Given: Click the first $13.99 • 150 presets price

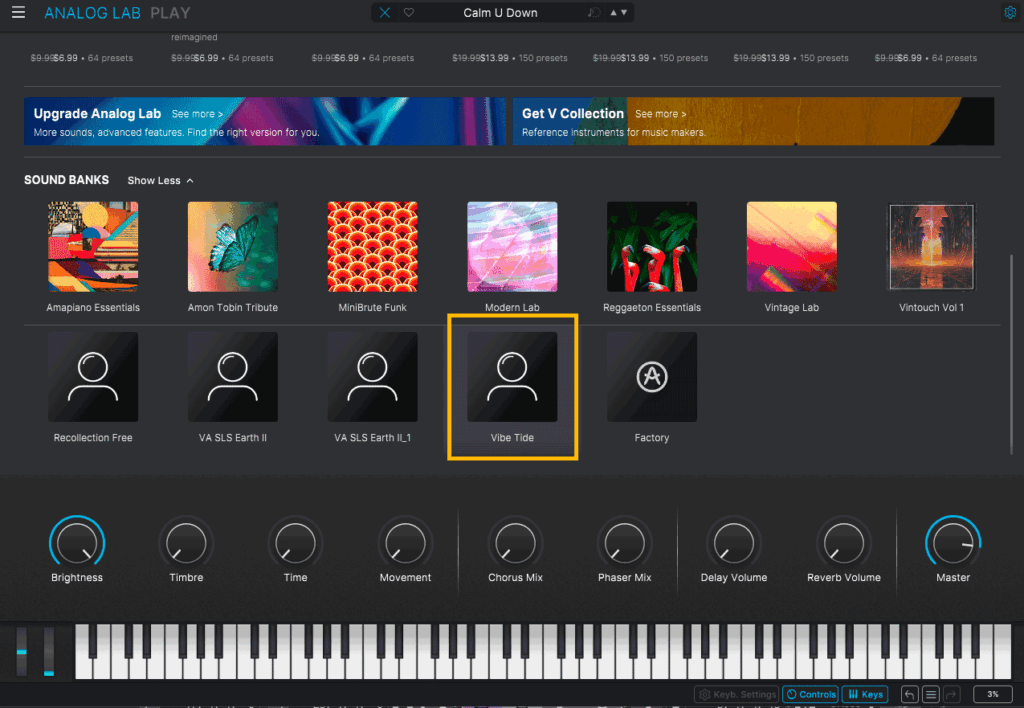Looking at the screenshot, I should tap(509, 58).
